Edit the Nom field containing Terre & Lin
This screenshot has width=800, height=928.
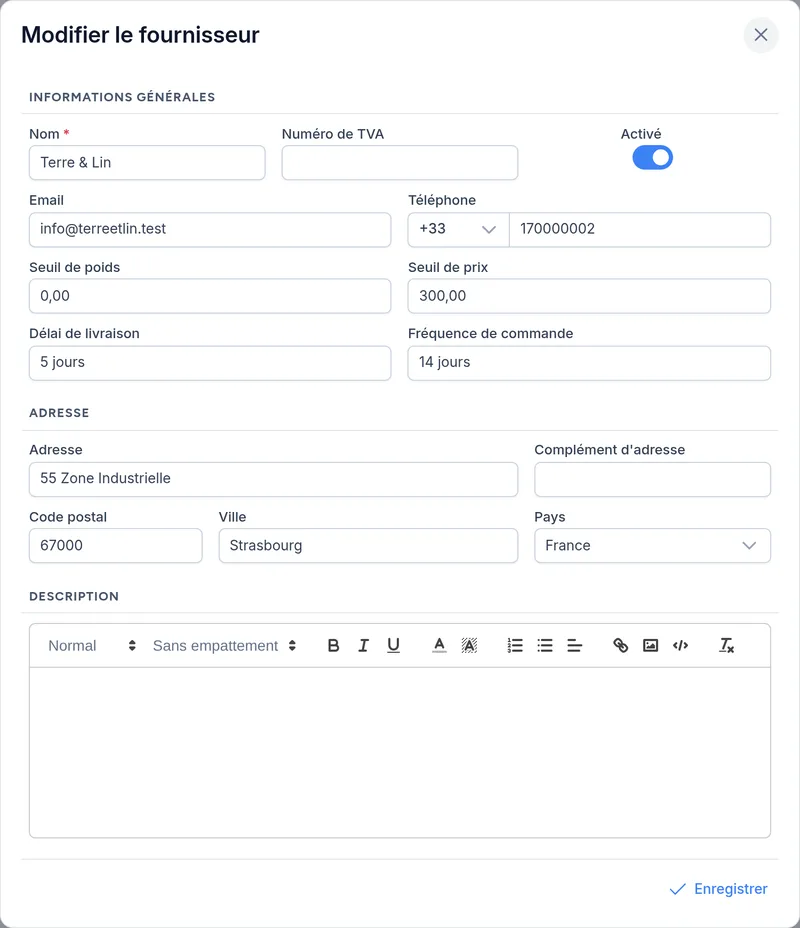(x=147, y=163)
